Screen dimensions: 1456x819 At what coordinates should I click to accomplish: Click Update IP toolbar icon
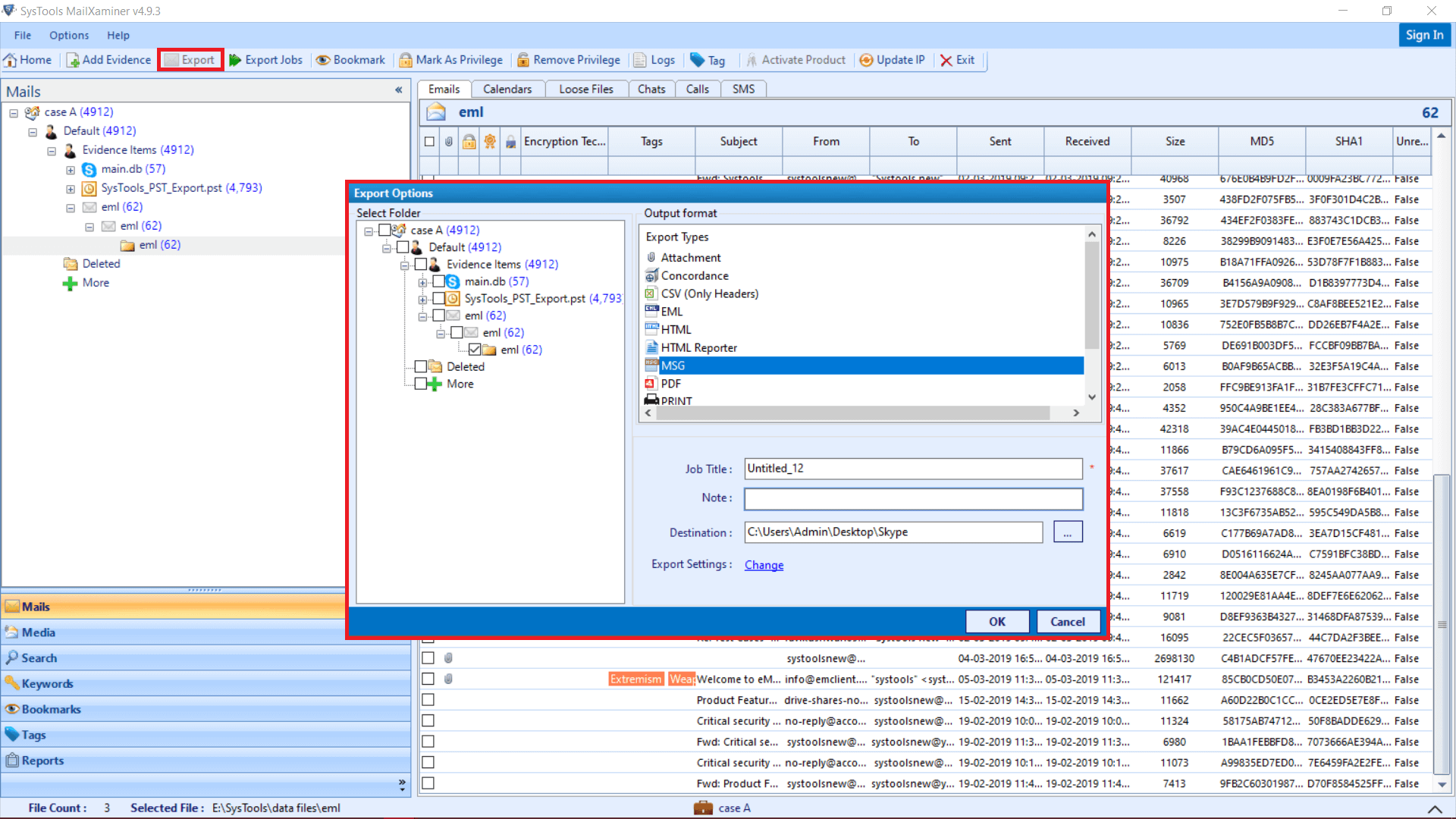tap(866, 60)
